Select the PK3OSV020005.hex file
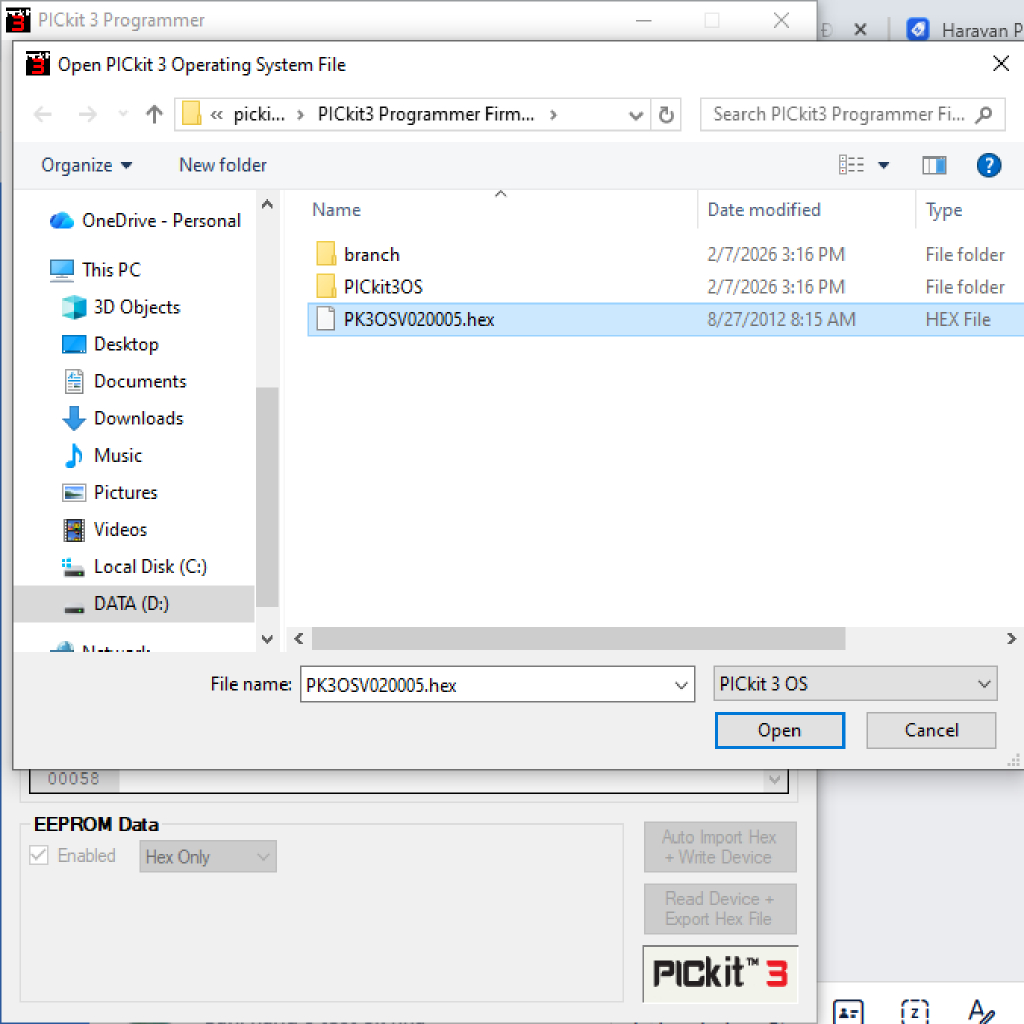This screenshot has width=1024, height=1024. (418, 320)
